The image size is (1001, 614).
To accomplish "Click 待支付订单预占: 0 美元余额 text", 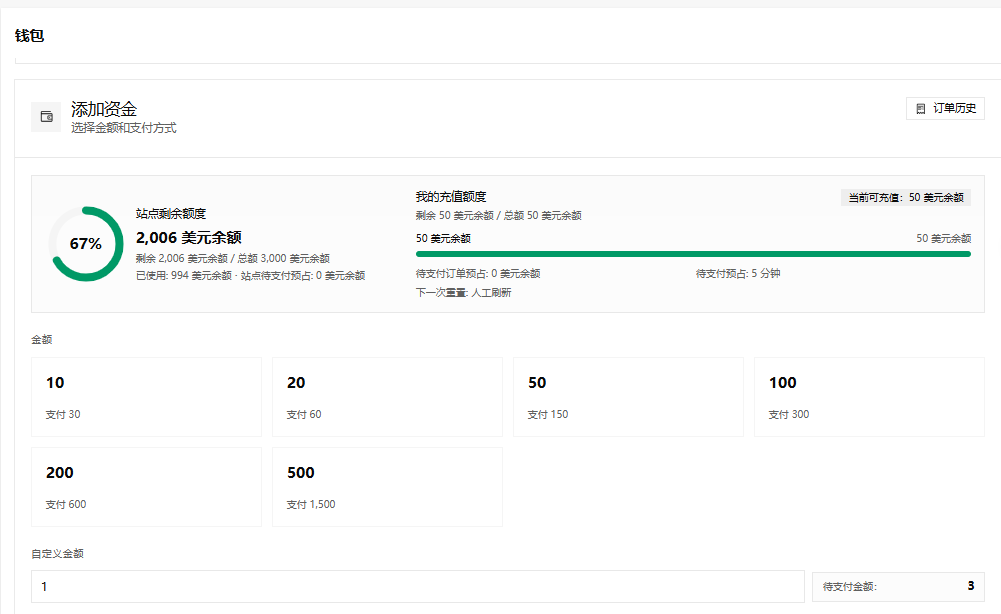I will point(478,274).
